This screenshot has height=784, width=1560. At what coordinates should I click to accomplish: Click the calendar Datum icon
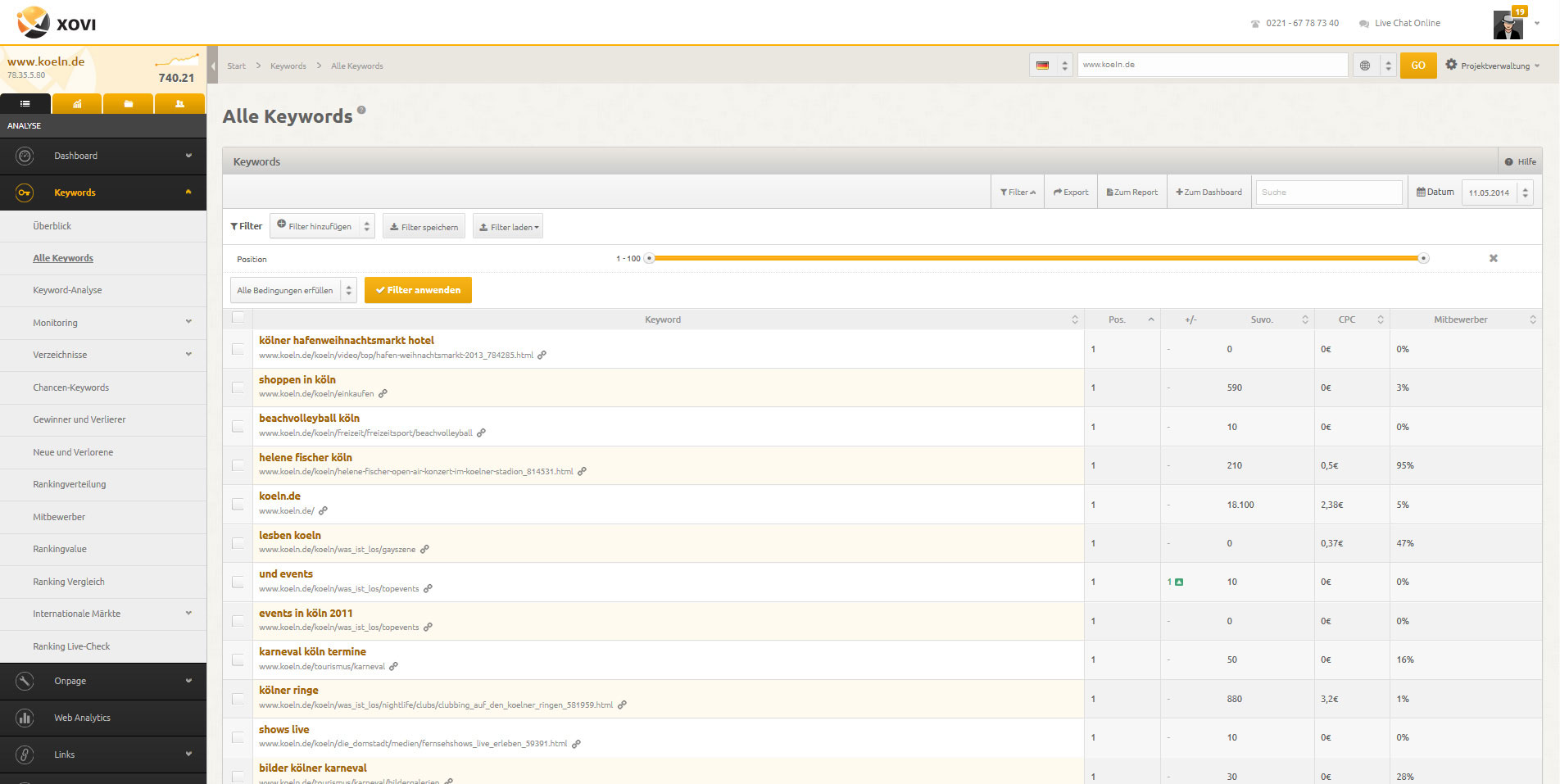pos(1421,193)
